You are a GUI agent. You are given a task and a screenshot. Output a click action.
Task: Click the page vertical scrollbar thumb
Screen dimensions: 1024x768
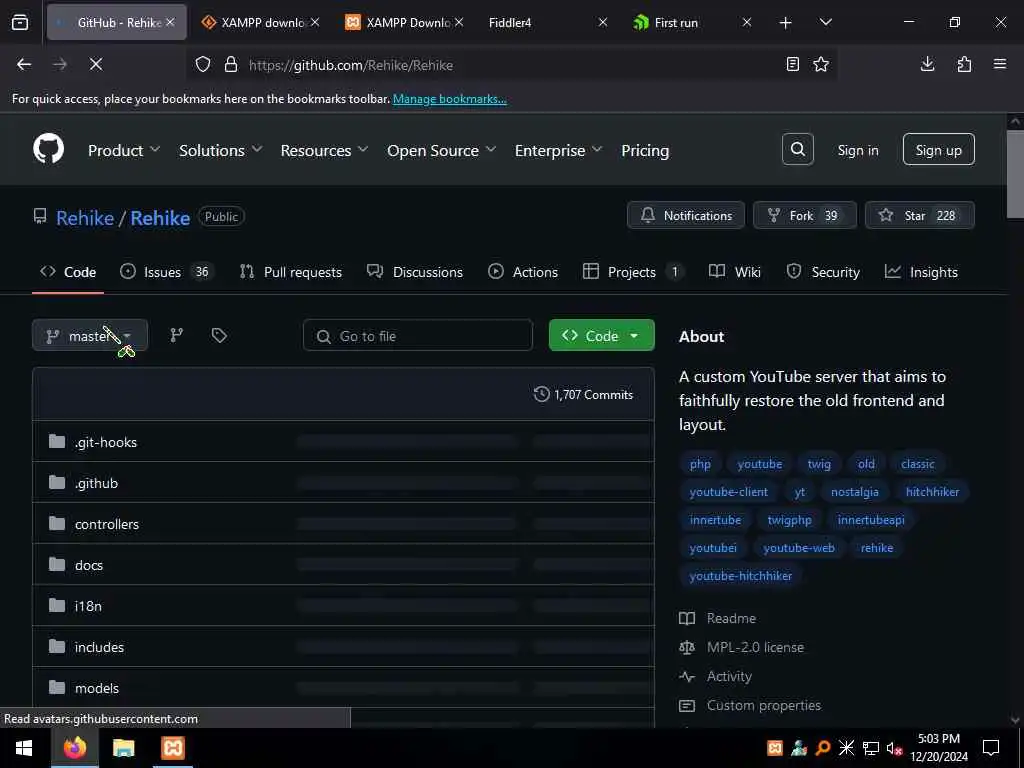pos(1014,173)
